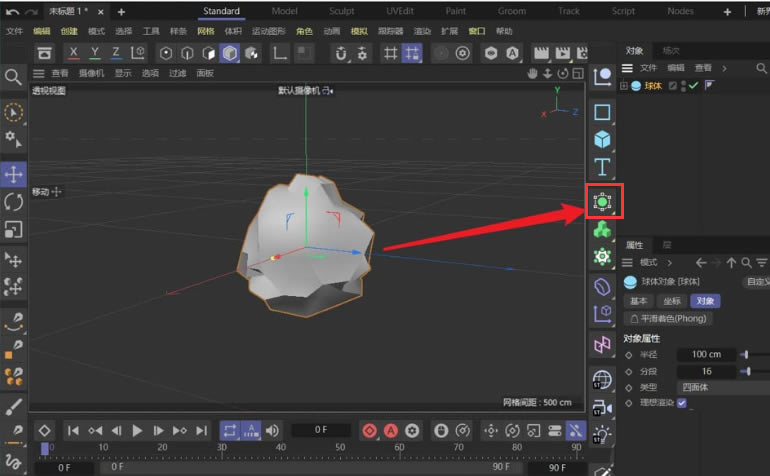
Task: Choose the live selection circle tool
Action: click(13, 113)
